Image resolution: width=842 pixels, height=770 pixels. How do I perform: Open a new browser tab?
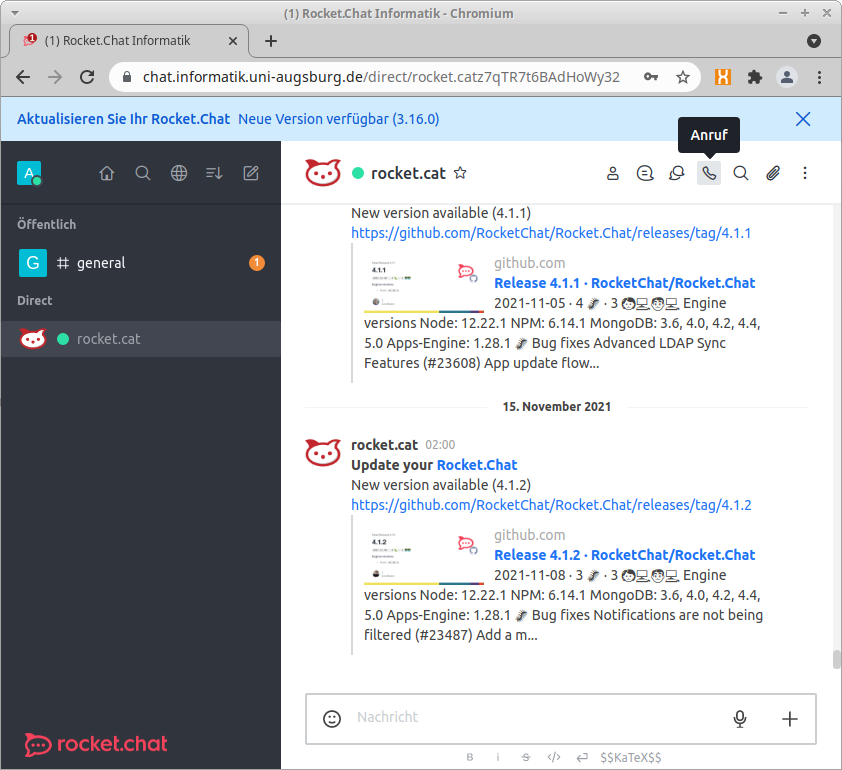click(x=271, y=41)
